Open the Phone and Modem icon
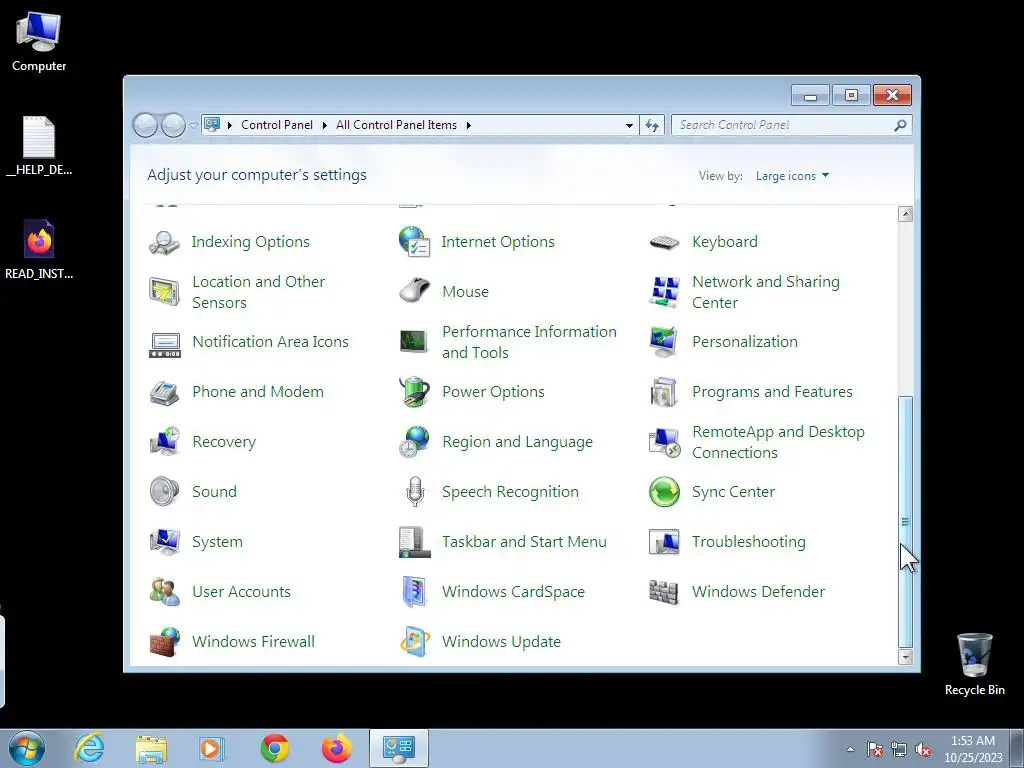Screen dimensions: 1024x768 tap(164, 392)
